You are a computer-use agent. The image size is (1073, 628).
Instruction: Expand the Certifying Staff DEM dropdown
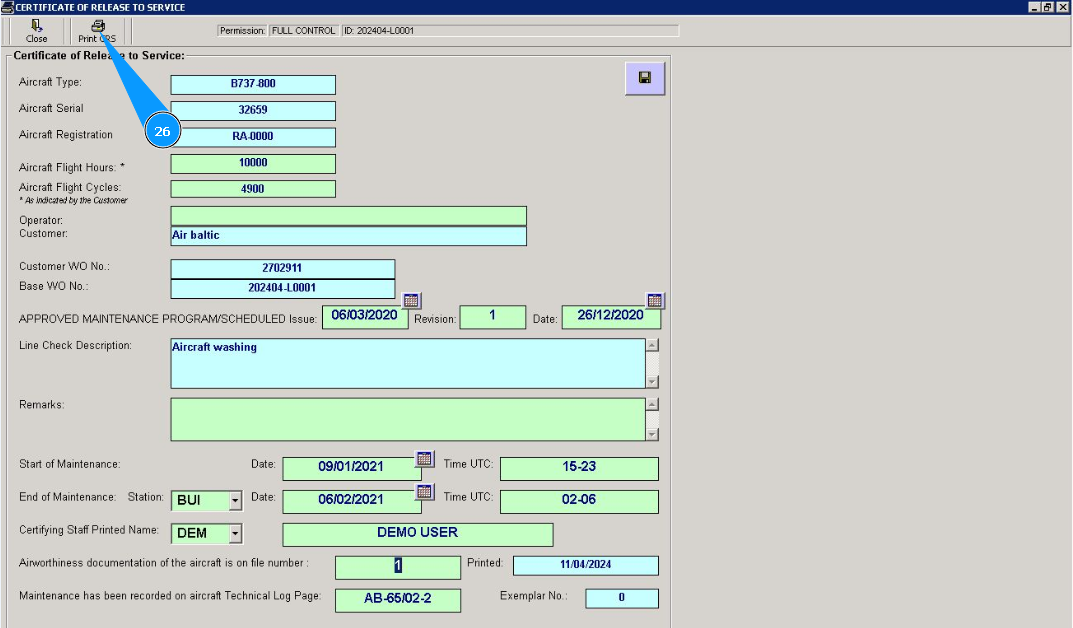click(235, 534)
